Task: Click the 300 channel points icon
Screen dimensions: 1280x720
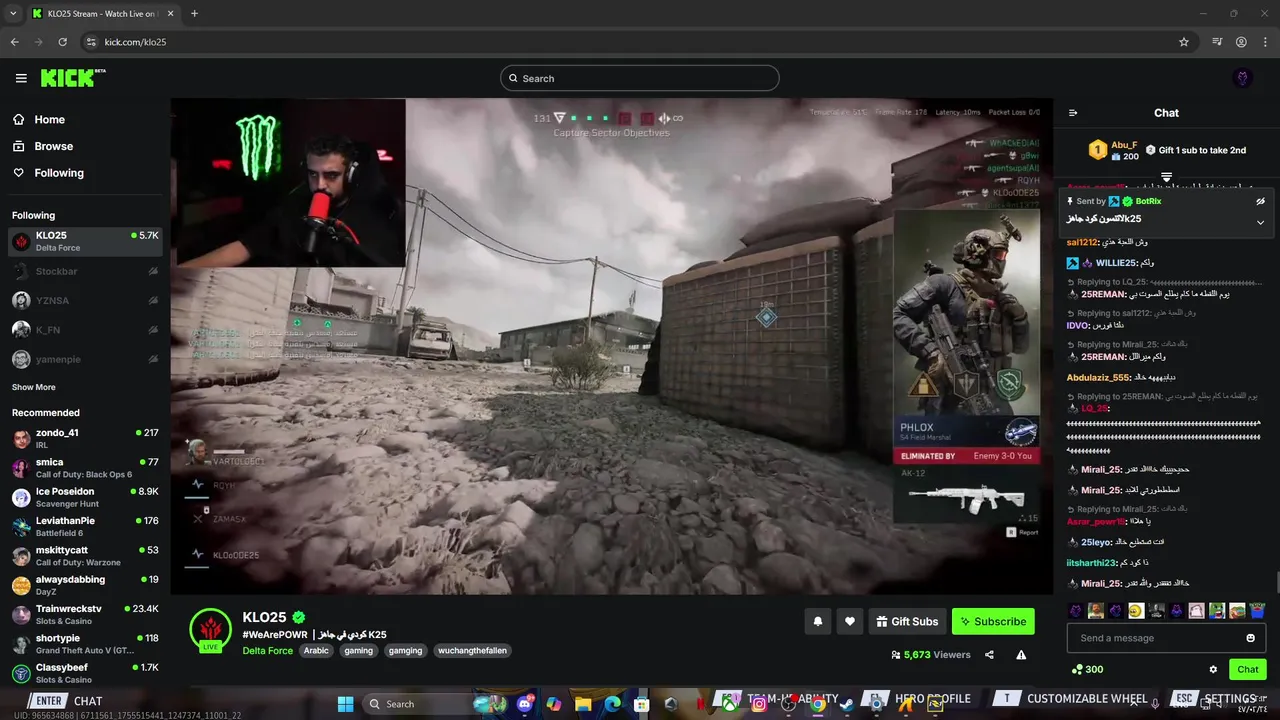Action: (1077, 669)
